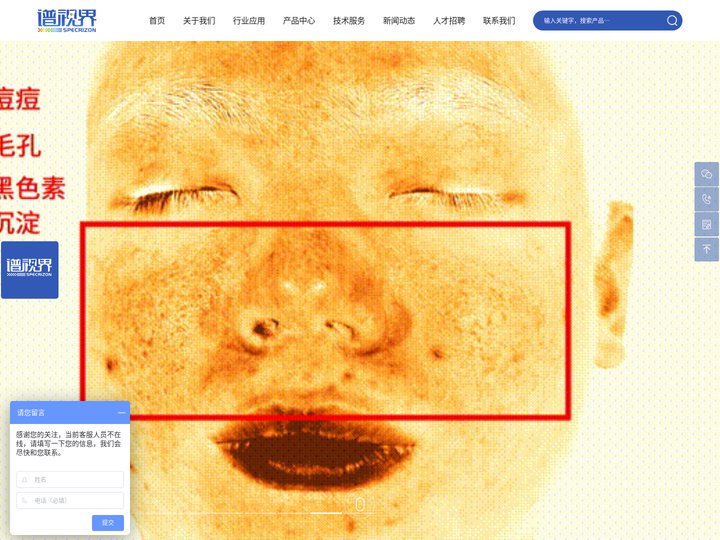Open the 技术服务 menu item
The image size is (720, 540).
[349, 21]
